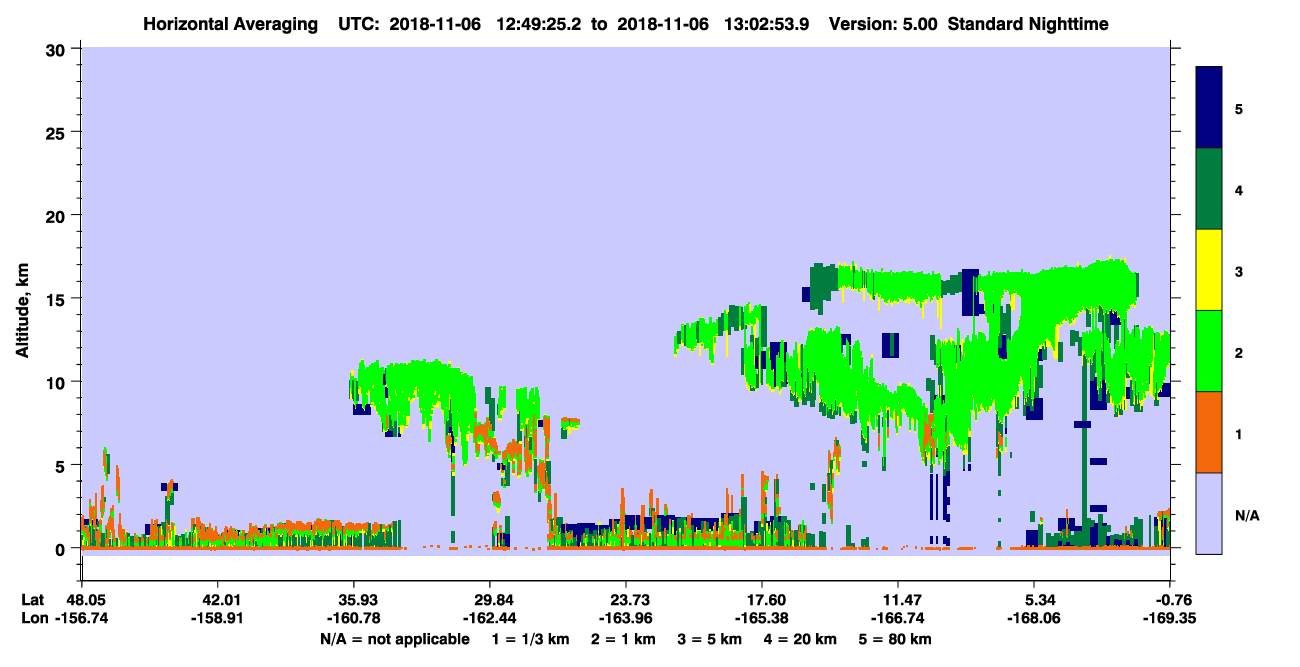The width and height of the screenshot is (1300, 667).
Task: Click the longitude value -162.44
Action: click(489, 618)
